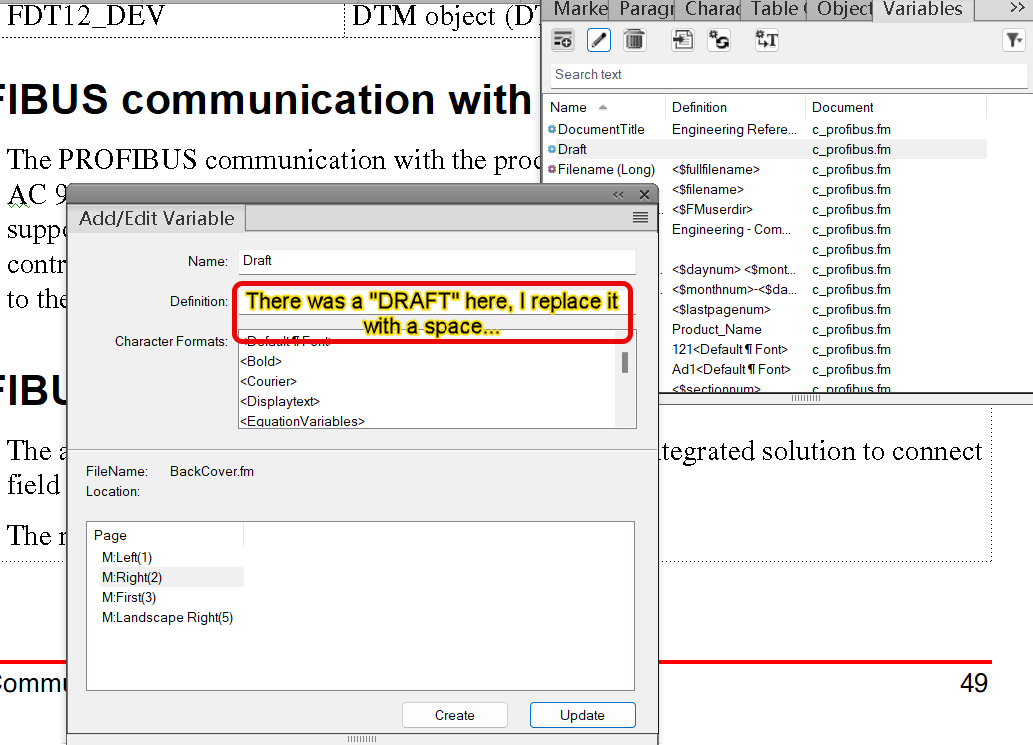Switch to the Marker panel tab
This screenshot has width=1033, height=745.
(578, 10)
